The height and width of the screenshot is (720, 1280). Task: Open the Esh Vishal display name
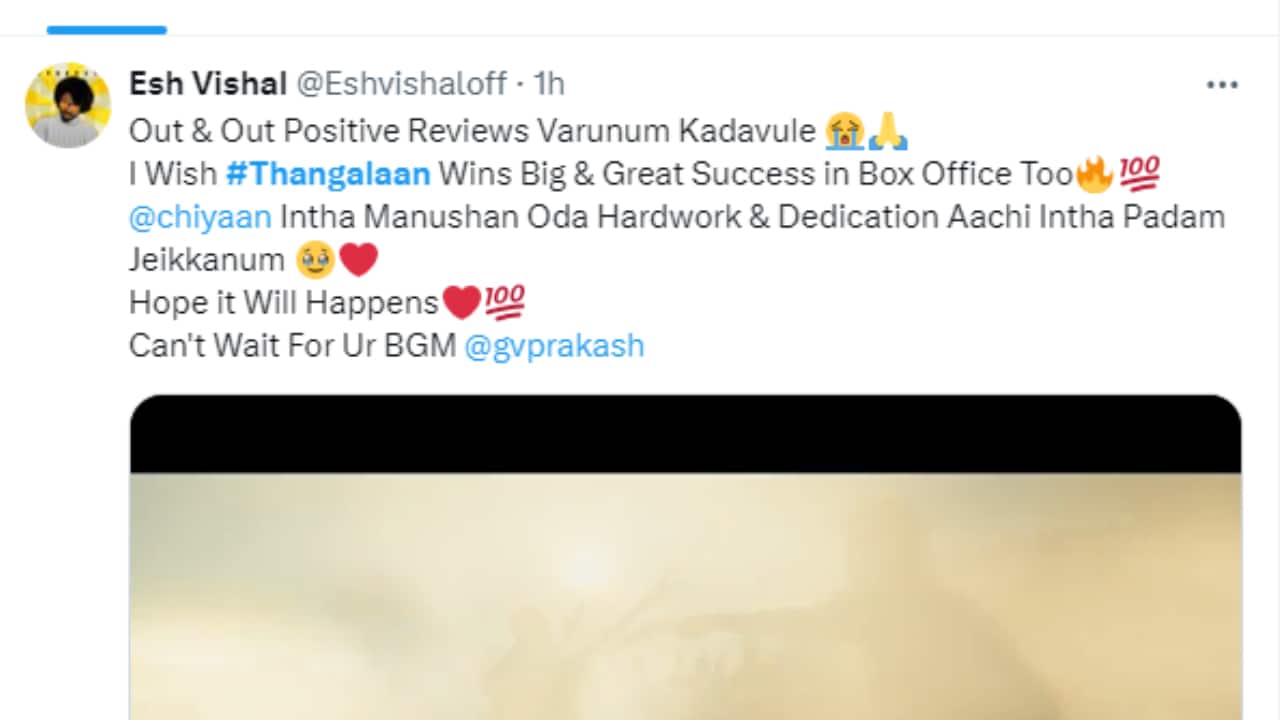pos(208,84)
